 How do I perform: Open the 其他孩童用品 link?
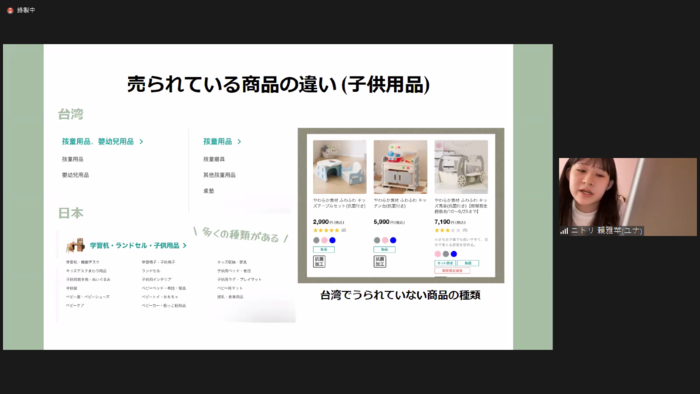click(219, 175)
